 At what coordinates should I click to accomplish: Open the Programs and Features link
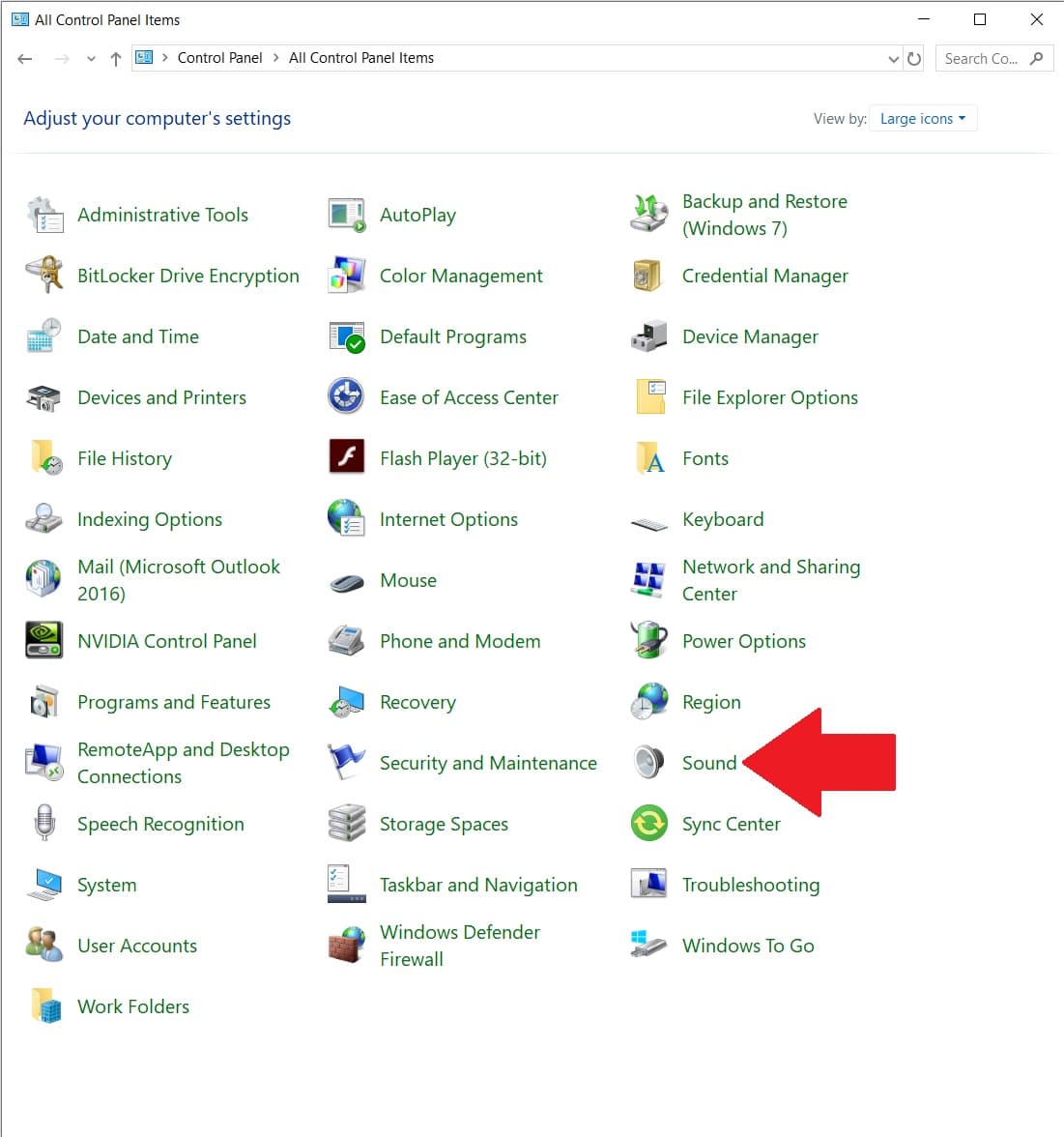click(x=173, y=702)
